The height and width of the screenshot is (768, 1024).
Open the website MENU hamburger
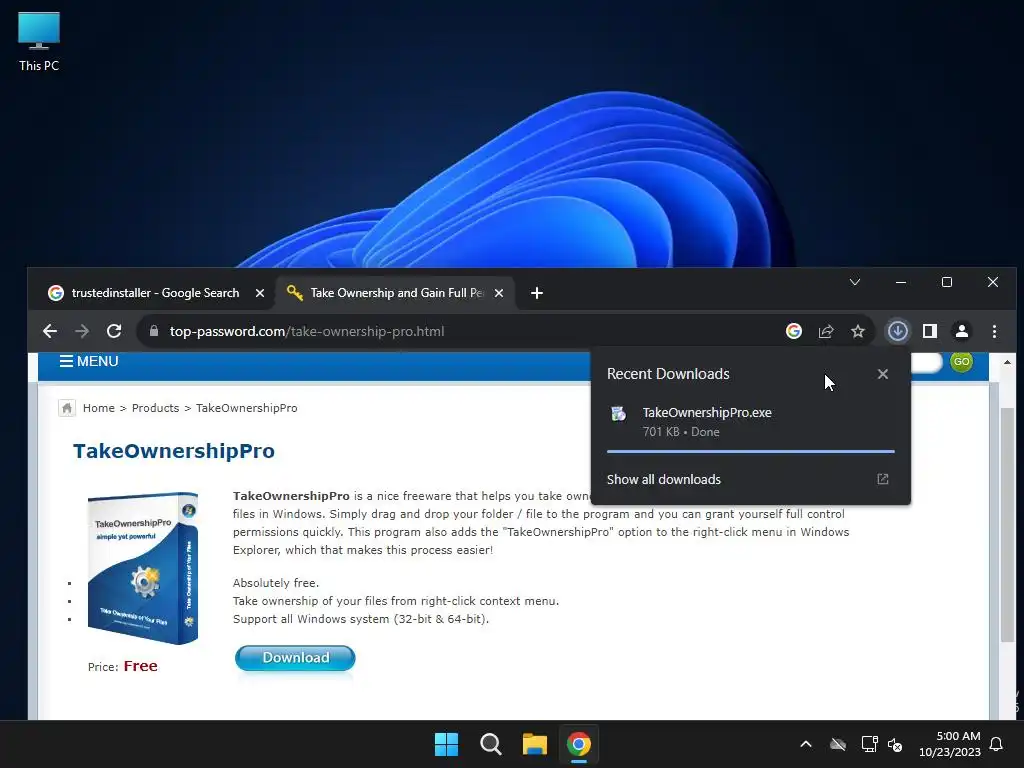click(x=89, y=361)
